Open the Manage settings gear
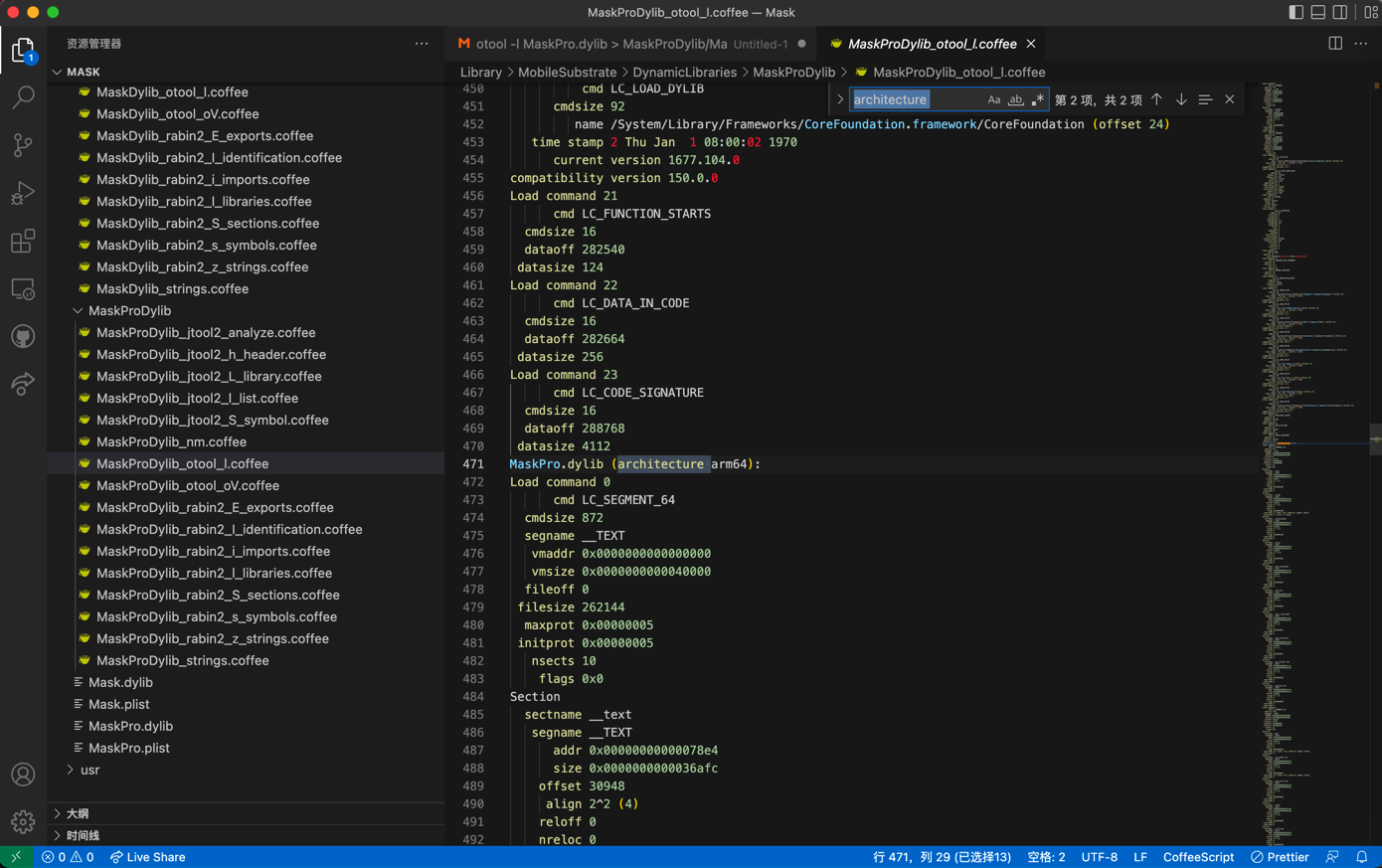The image size is (1382, 868). pos(23,822)
